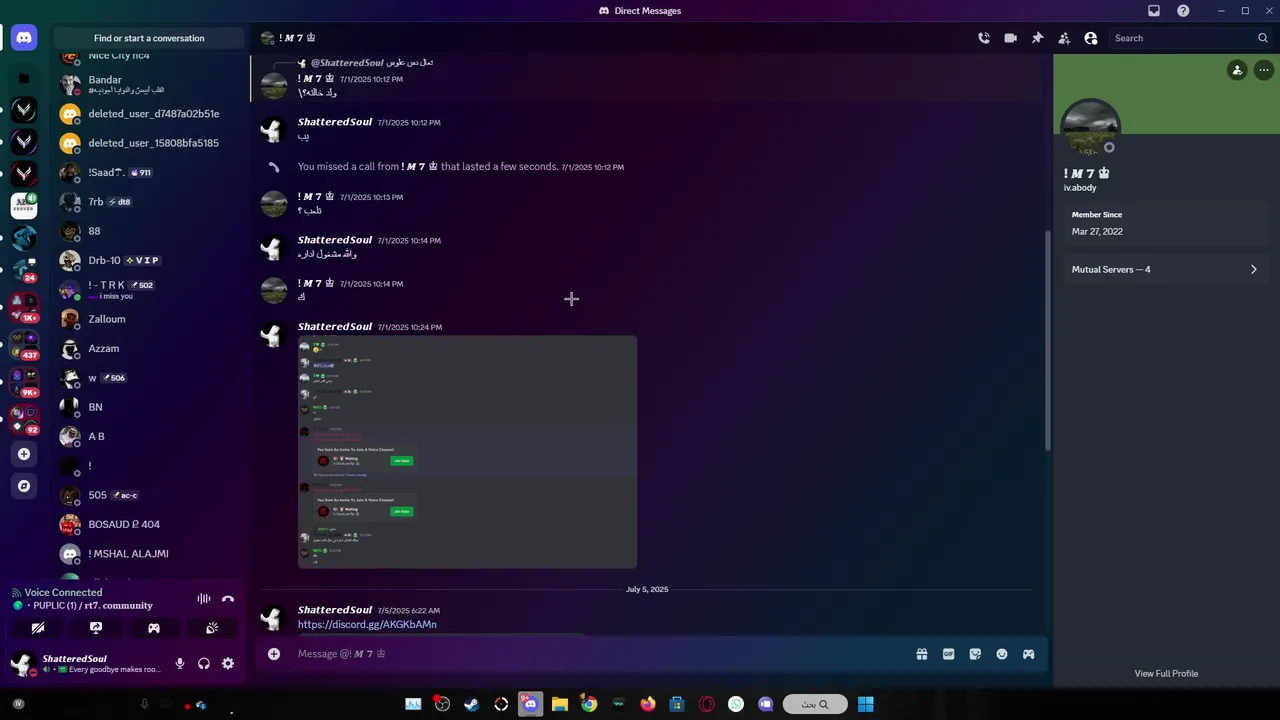Open the more options ellipsis on profile banner
Viewport: 1280px width, 720px height.
pos(1264,70)
